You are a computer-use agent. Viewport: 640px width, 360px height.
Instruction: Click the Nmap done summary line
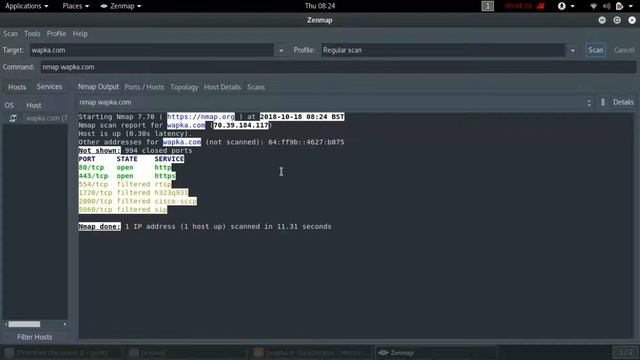pos(205,227)
